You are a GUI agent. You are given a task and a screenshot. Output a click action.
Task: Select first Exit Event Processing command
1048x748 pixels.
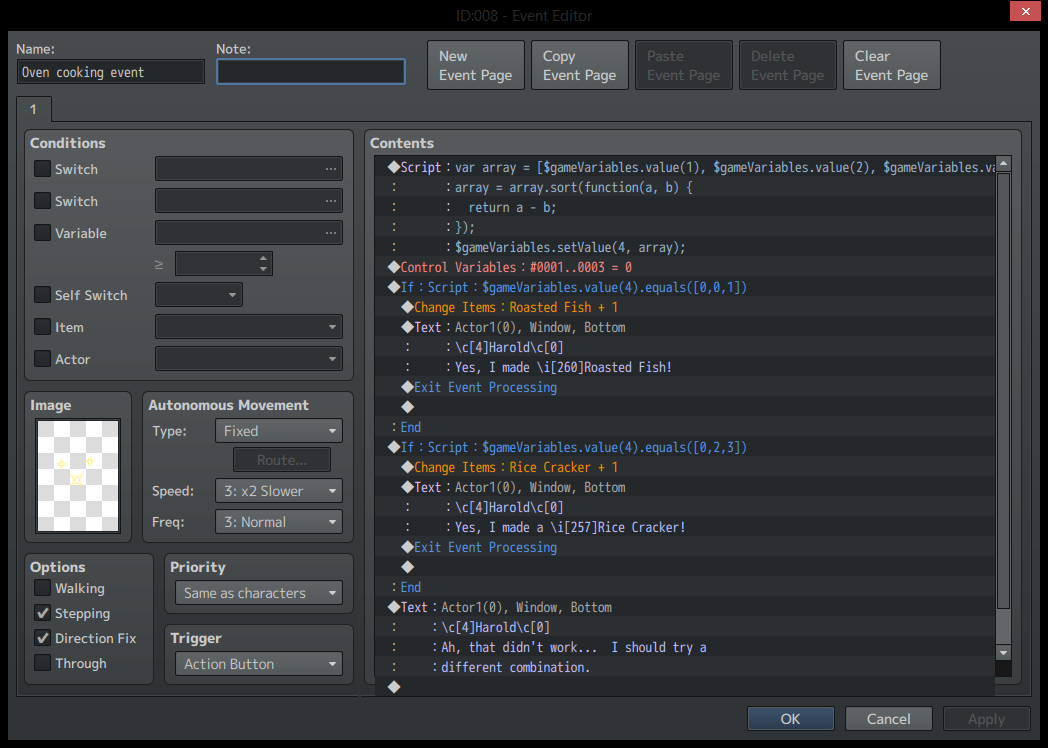pyautogui.click(x=685, y=387)
